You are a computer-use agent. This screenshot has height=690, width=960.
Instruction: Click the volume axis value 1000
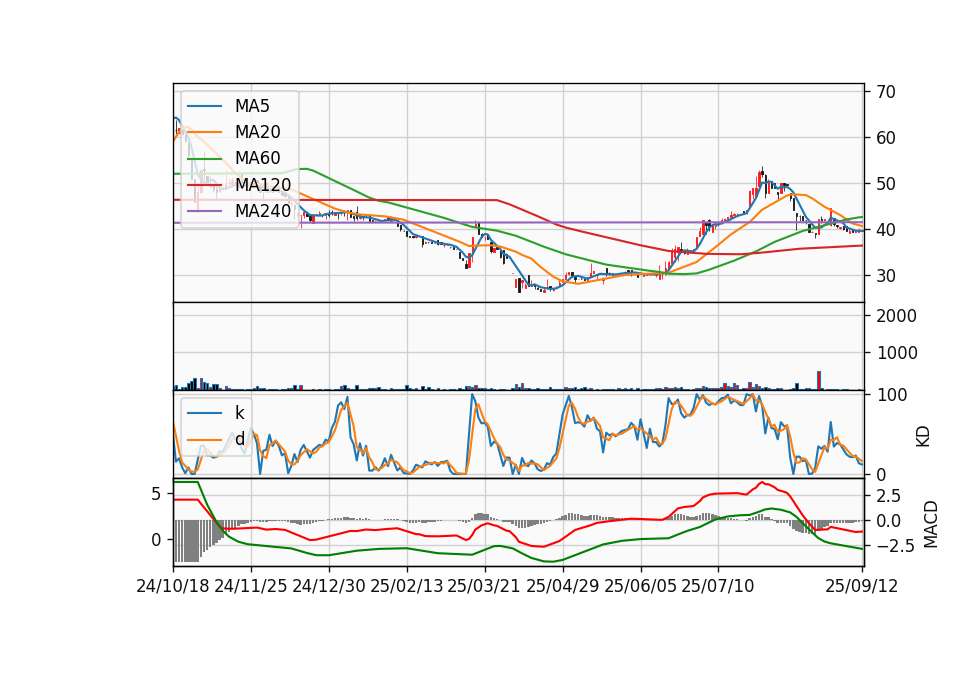pos(896,353)
